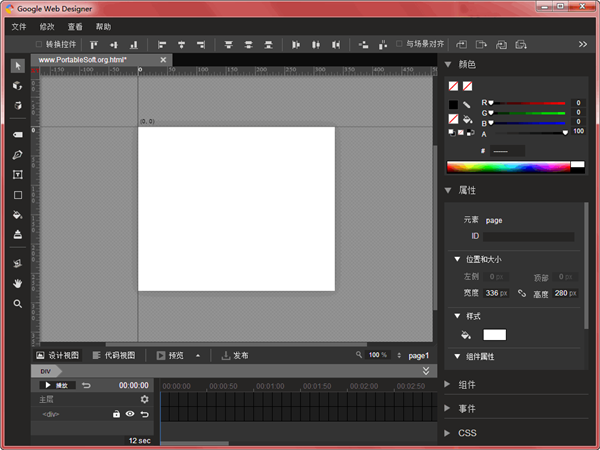Screen dimensions: 600x450
Task: Select the Pen tool
Action: click(18, 155)
